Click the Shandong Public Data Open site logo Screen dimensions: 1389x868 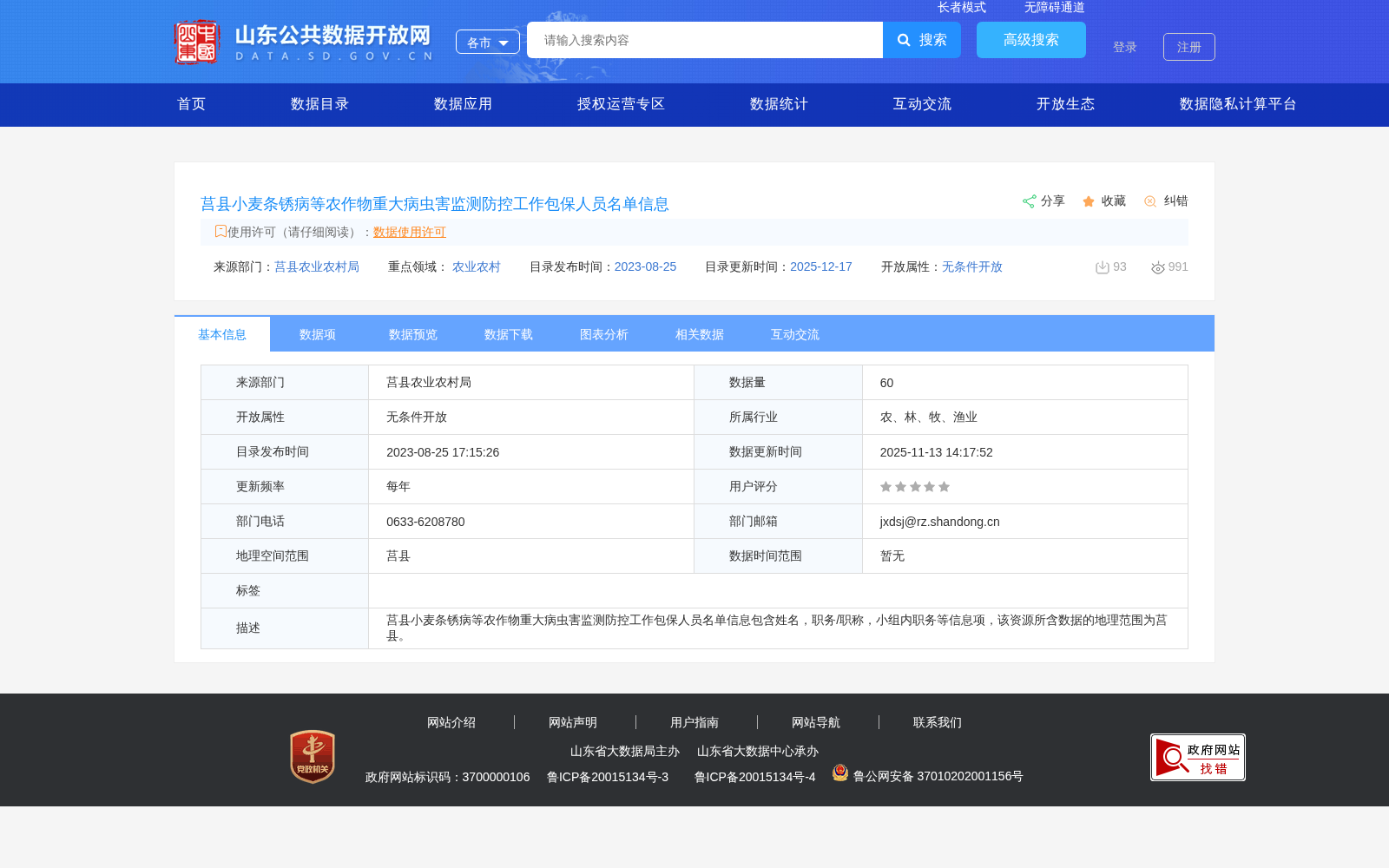click(x=304, y=42)
